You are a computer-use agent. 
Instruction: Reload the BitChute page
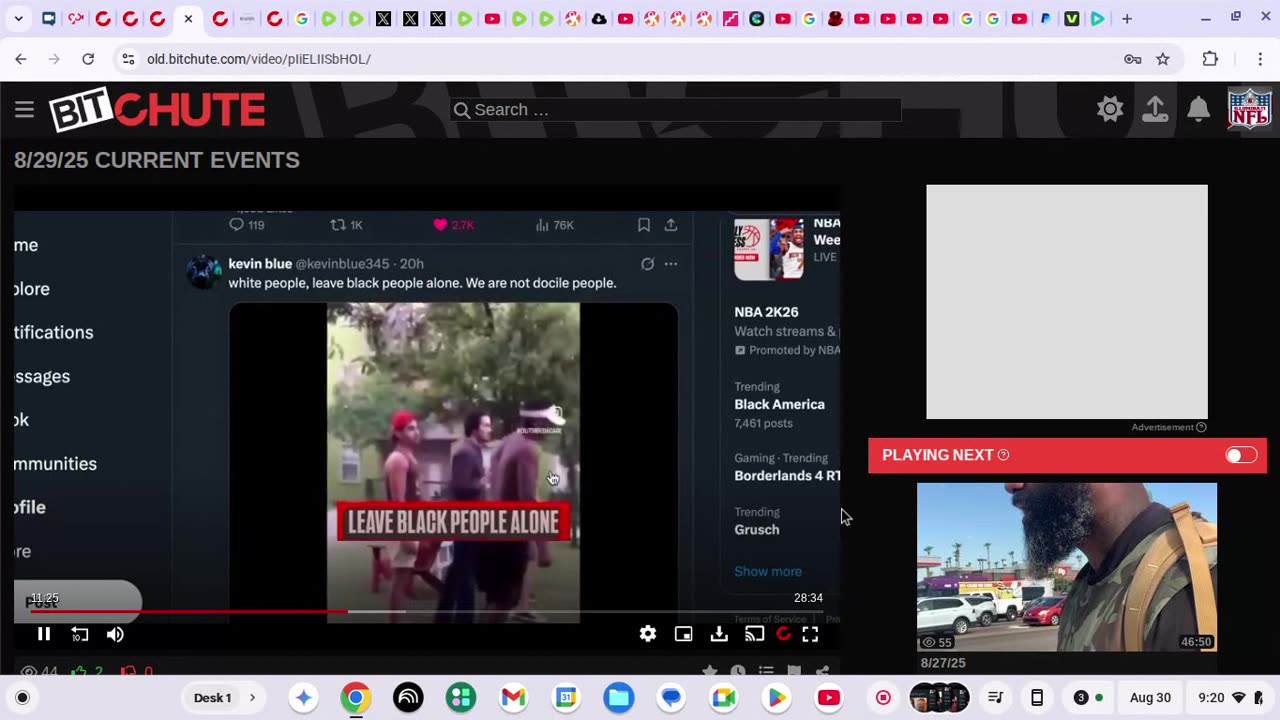[x=88, y=59]
